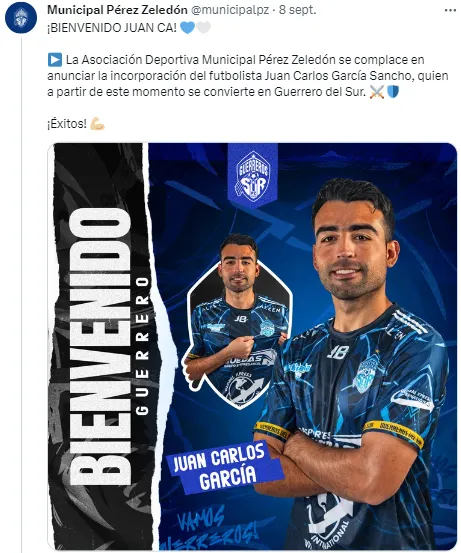This screenshot has height=553, width=461.
Task: Click the crossed swords emoji
Action: click(x=377, y=92)
